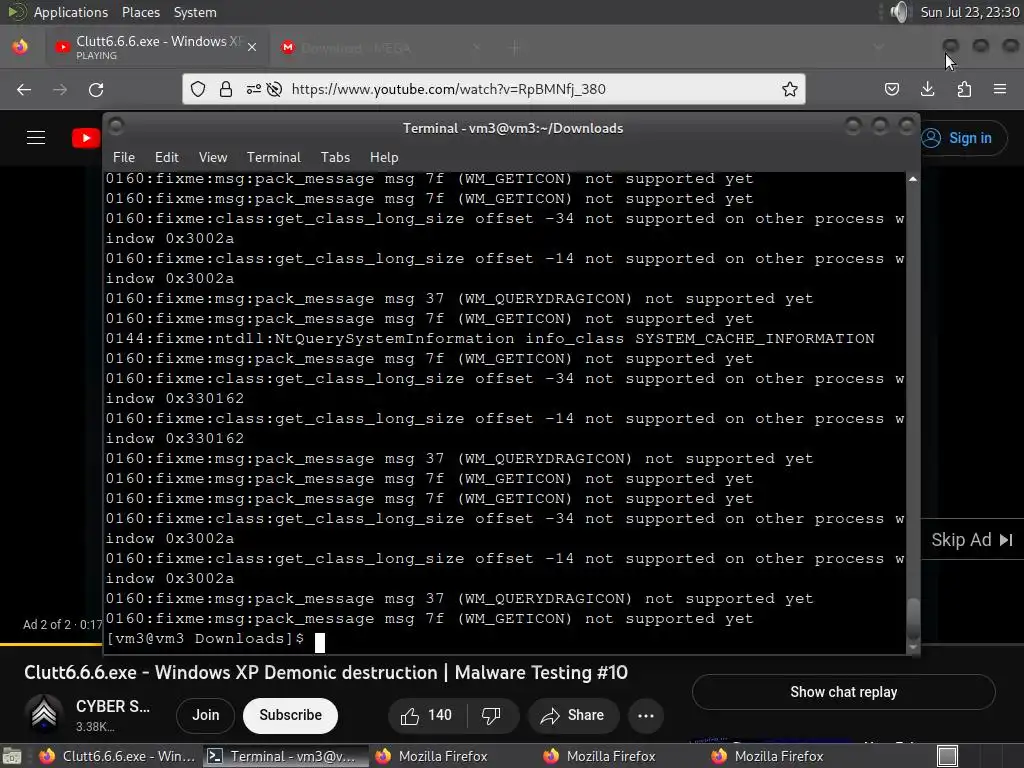
Task: Click the 'Ad 2 of 2' label
Action: point(47,624)
